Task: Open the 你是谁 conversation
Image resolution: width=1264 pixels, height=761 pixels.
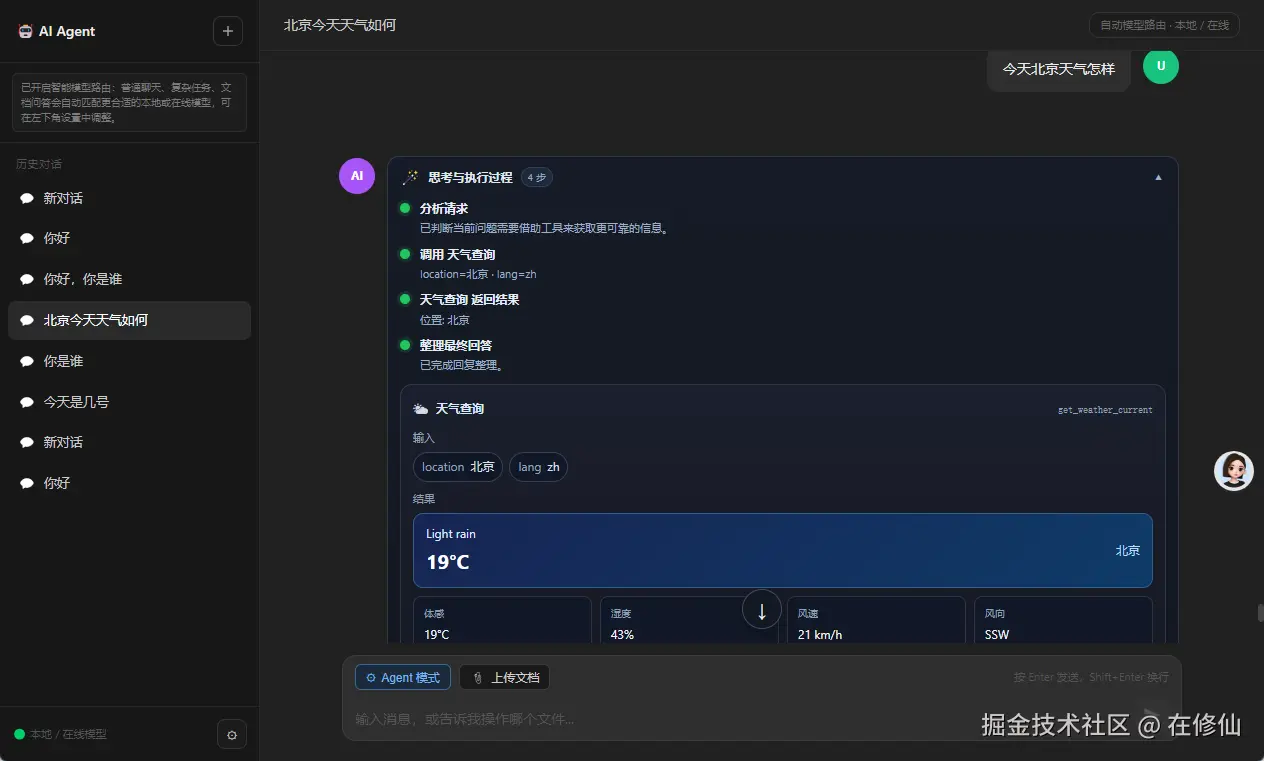Action: (129, 361)
